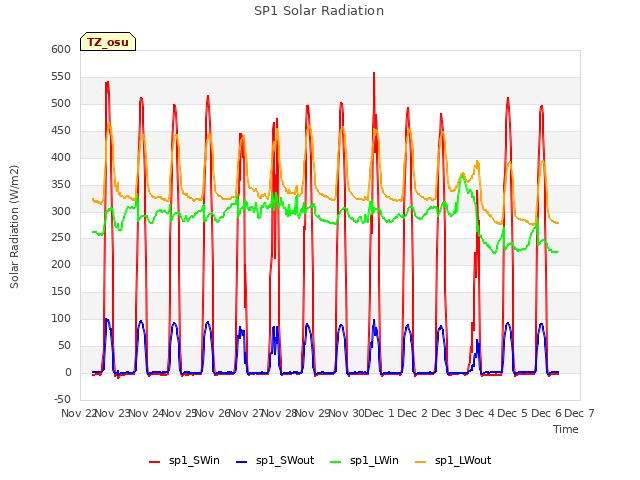
Task: Click the TZ_osu annotation label
Action: 108,42
